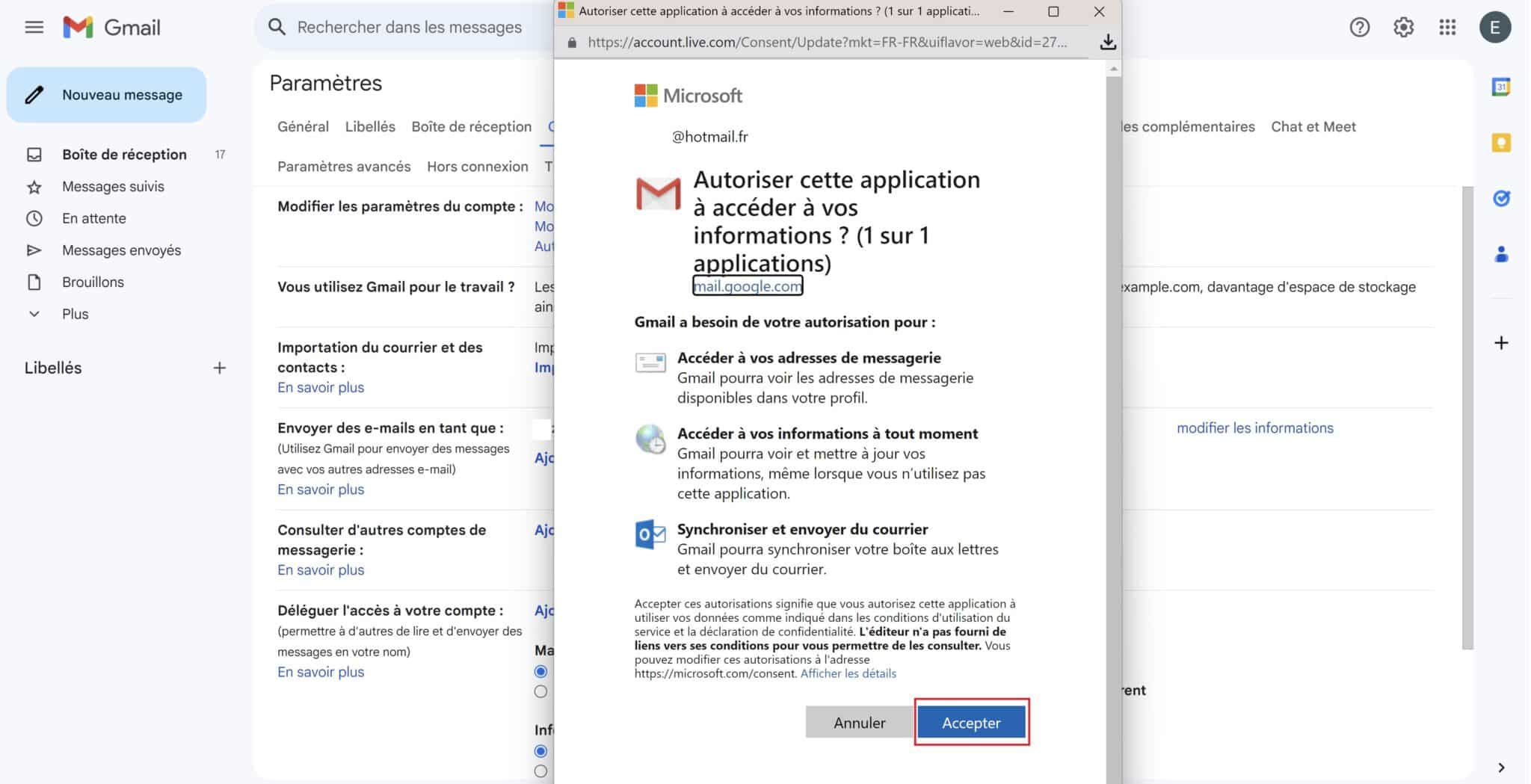Click the Gmail search messages field

pos(410,27)
